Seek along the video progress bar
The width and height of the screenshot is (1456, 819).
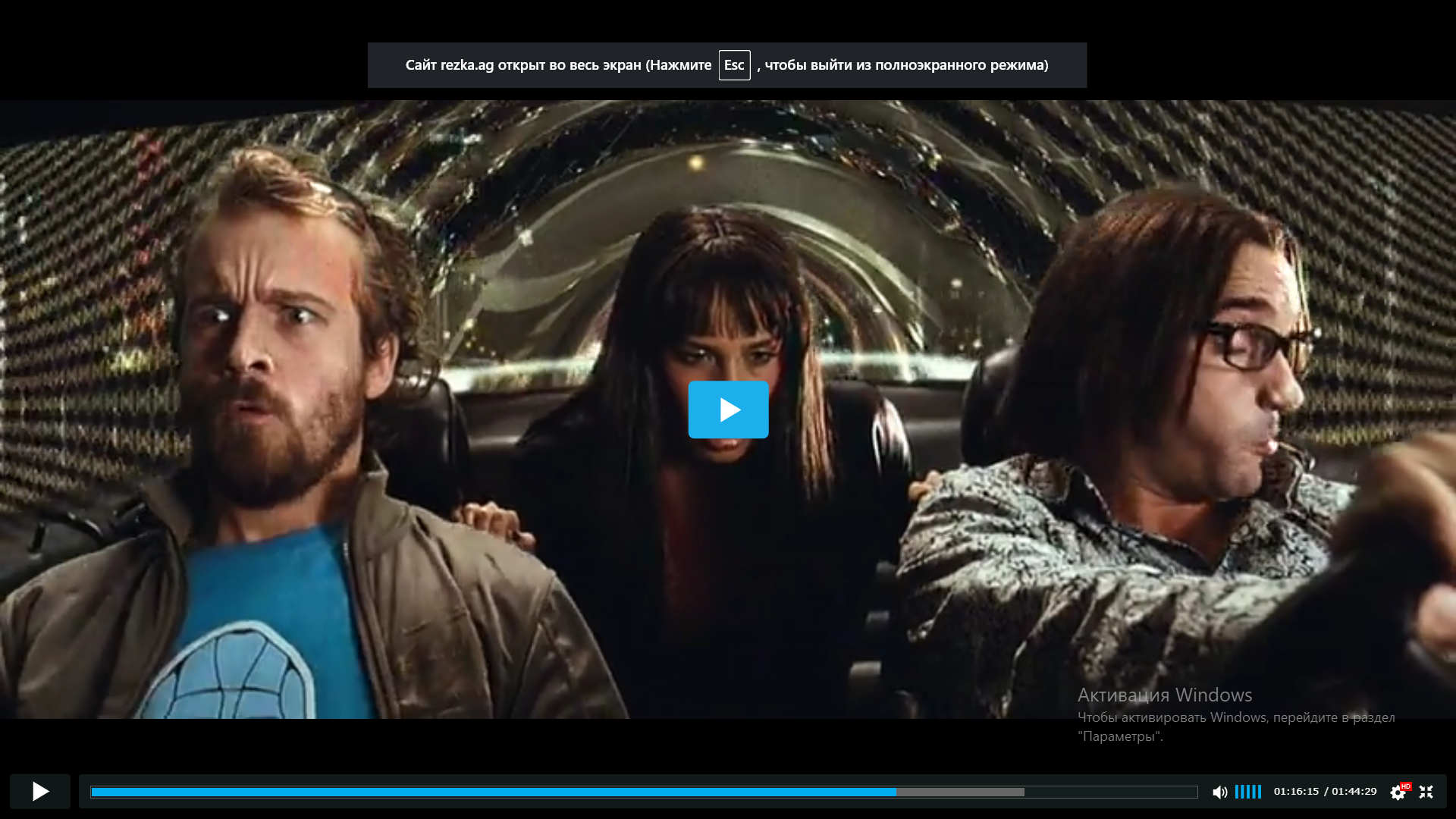pos(644,792)
